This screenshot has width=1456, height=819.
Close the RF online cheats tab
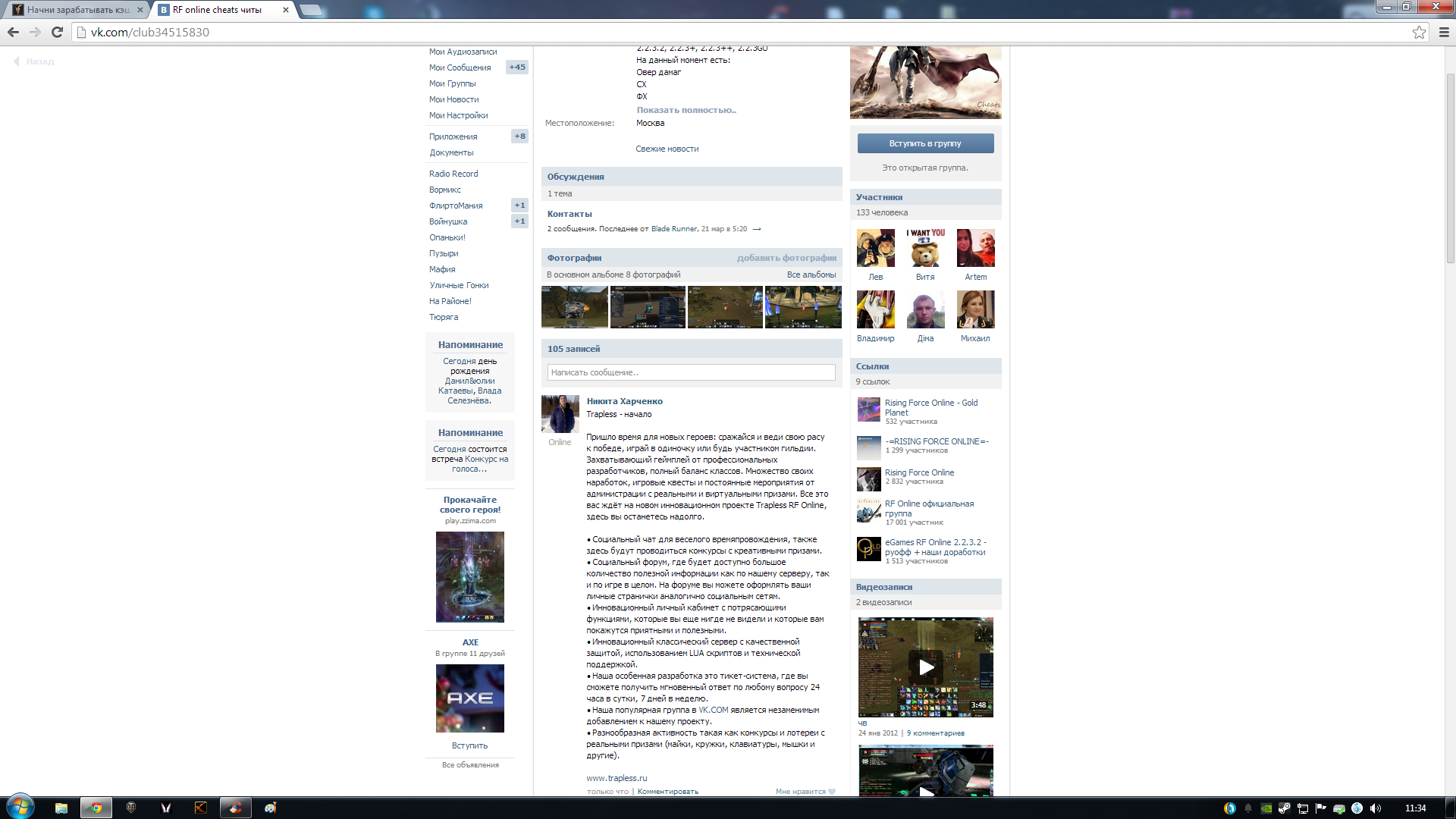click(x=286, y=10)
